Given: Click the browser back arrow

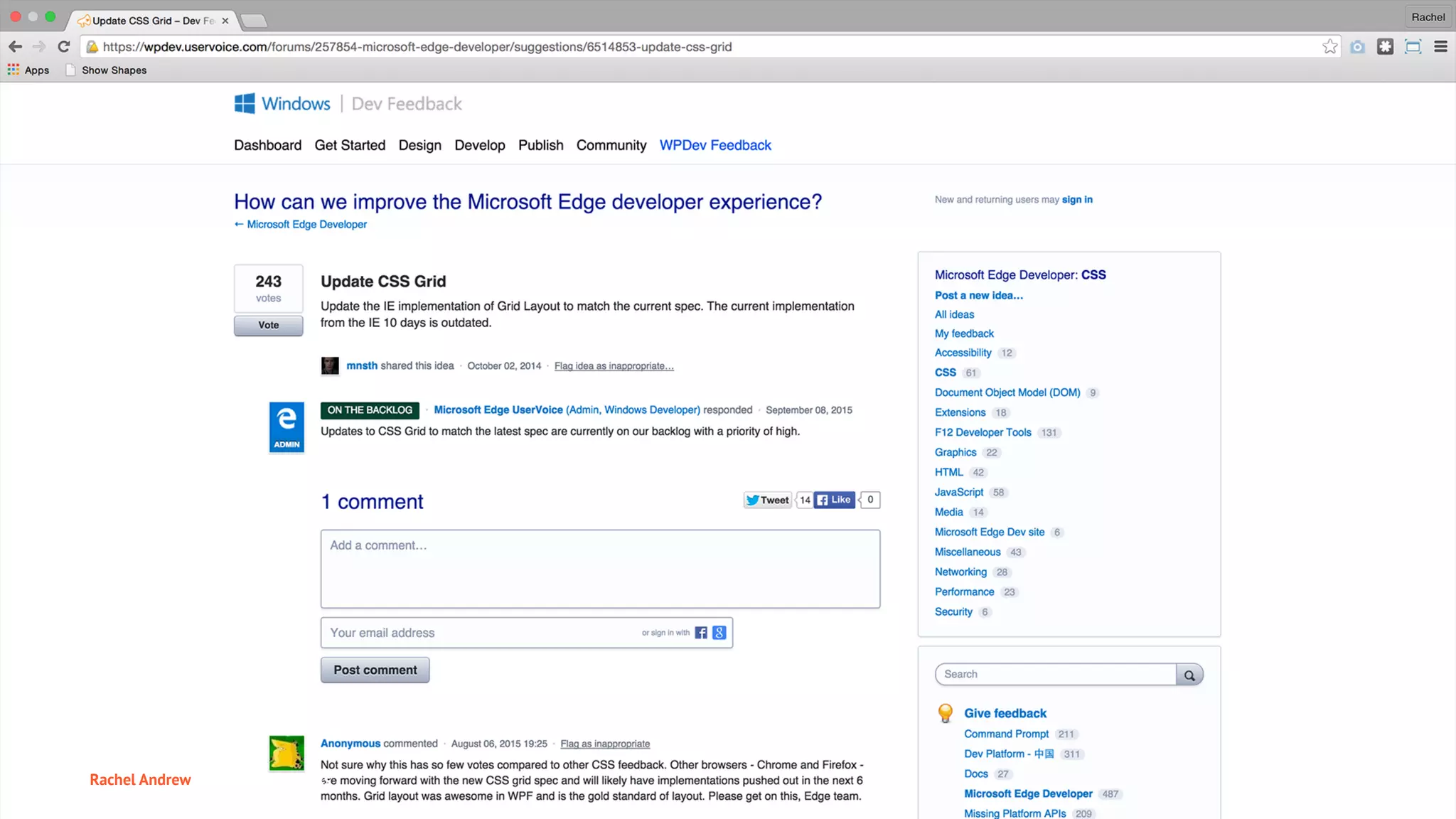Looking at the screenshot, I should tap(15, 47).
